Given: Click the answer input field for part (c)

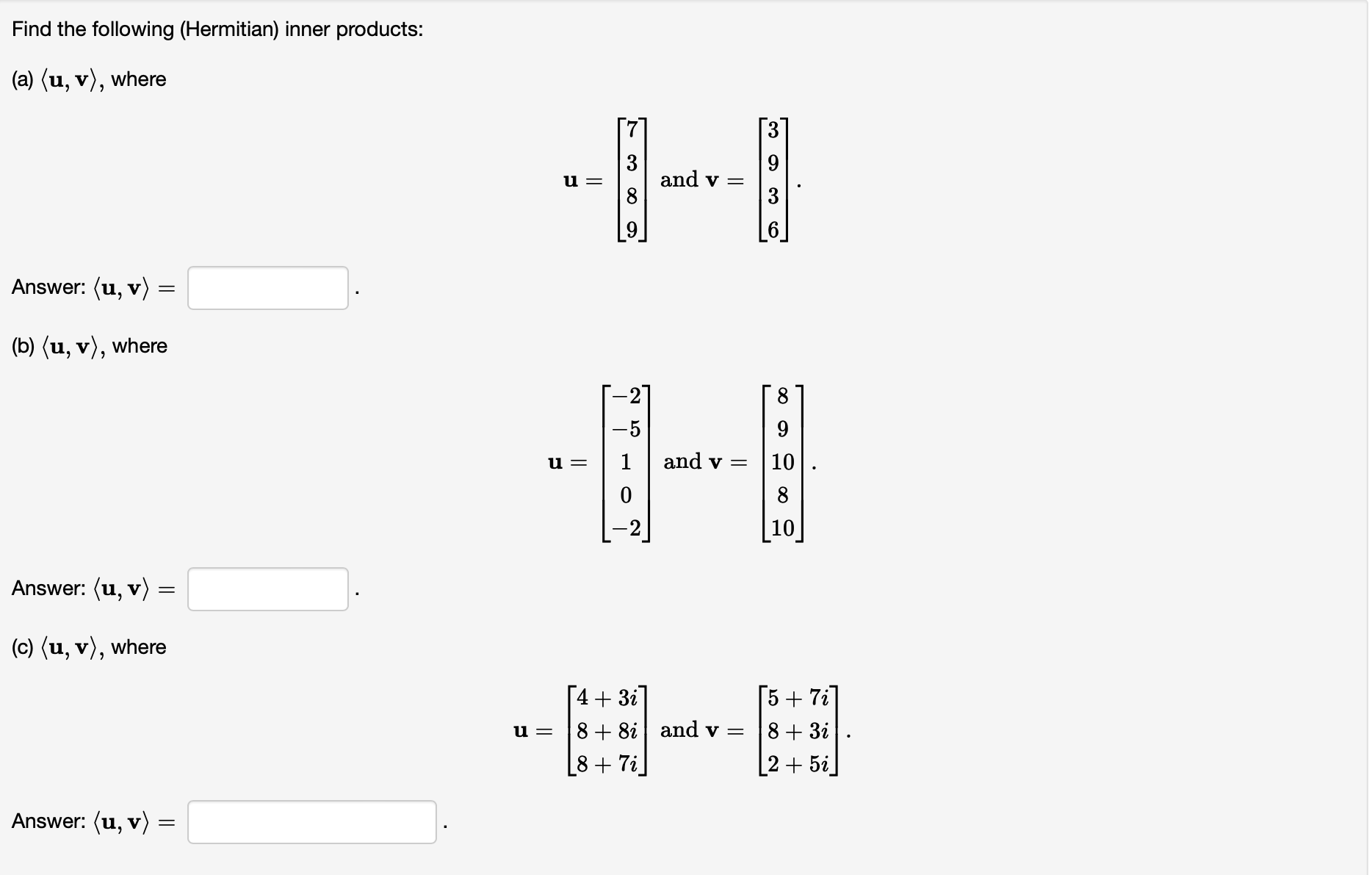Looking at the screenshot, I should coord(312,822).
